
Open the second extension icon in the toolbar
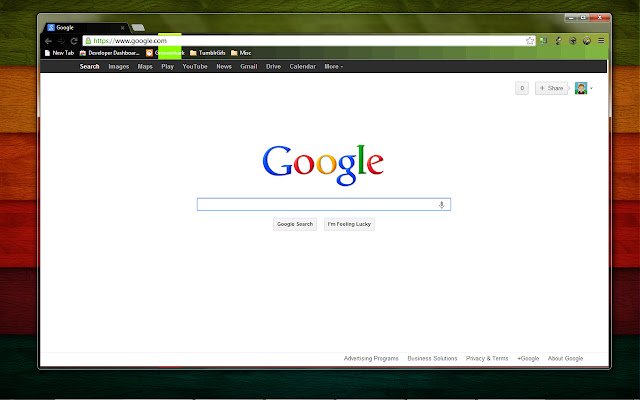coord(558,40)
